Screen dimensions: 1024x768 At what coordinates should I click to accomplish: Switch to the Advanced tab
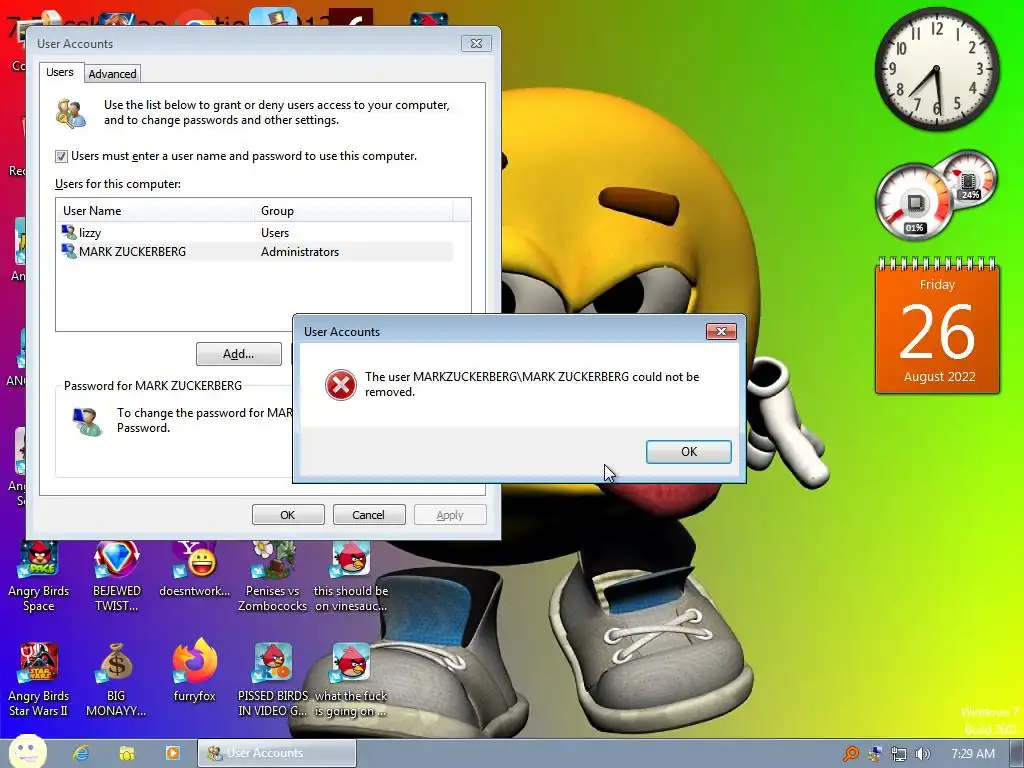(112, 74)
